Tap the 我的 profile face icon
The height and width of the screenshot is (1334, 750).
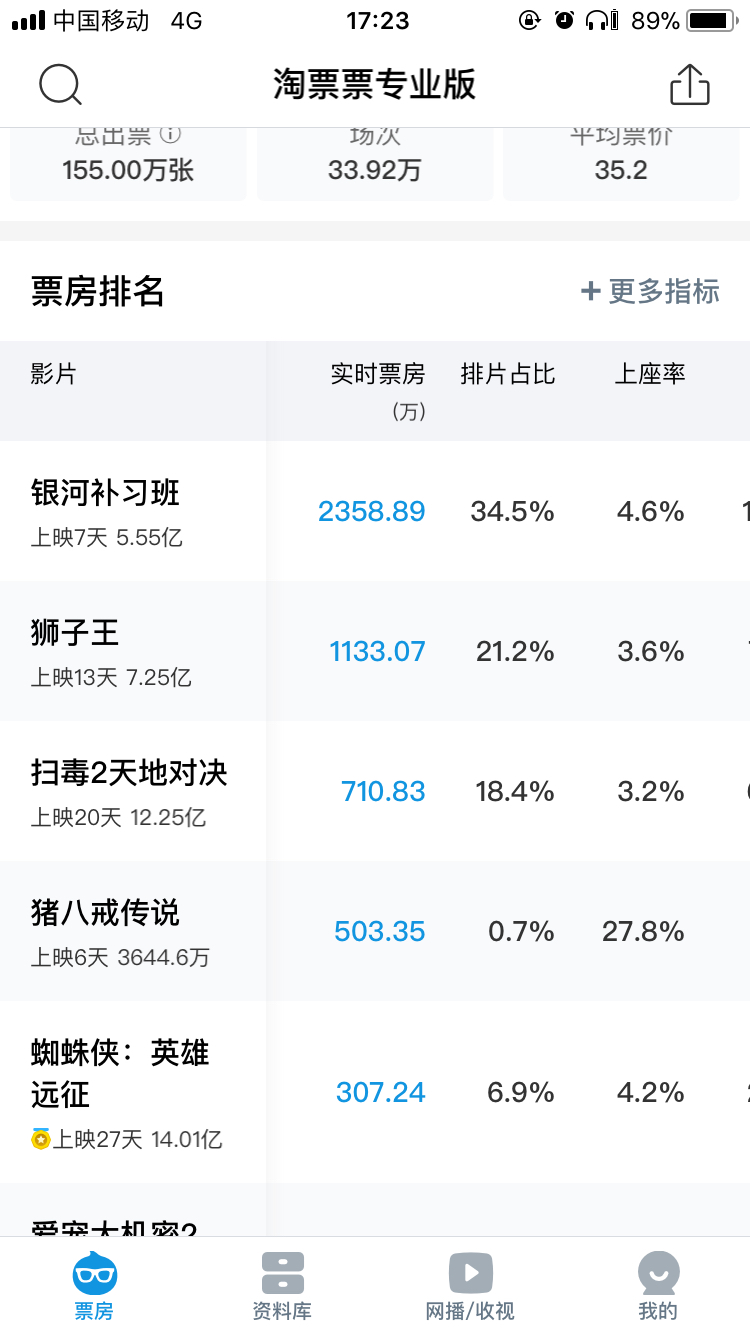coord(658,1274)
